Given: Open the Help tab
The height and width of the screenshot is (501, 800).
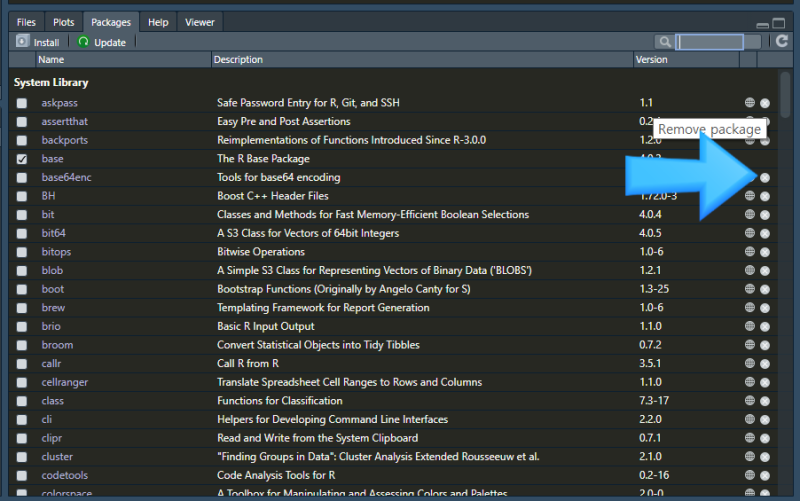Looking at the screenshot, I should 158,22.
